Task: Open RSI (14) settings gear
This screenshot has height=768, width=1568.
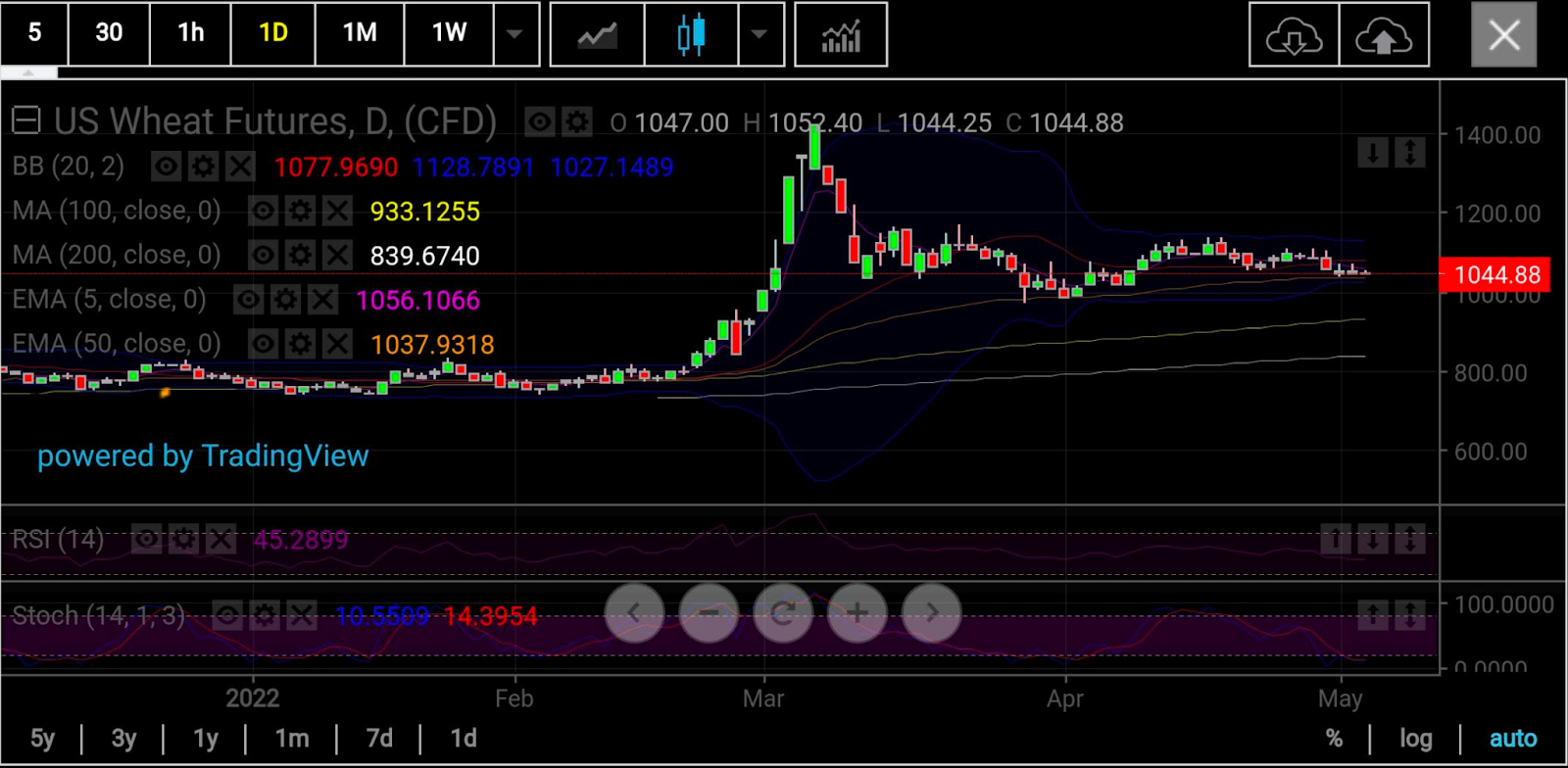Action: (184, 539)
